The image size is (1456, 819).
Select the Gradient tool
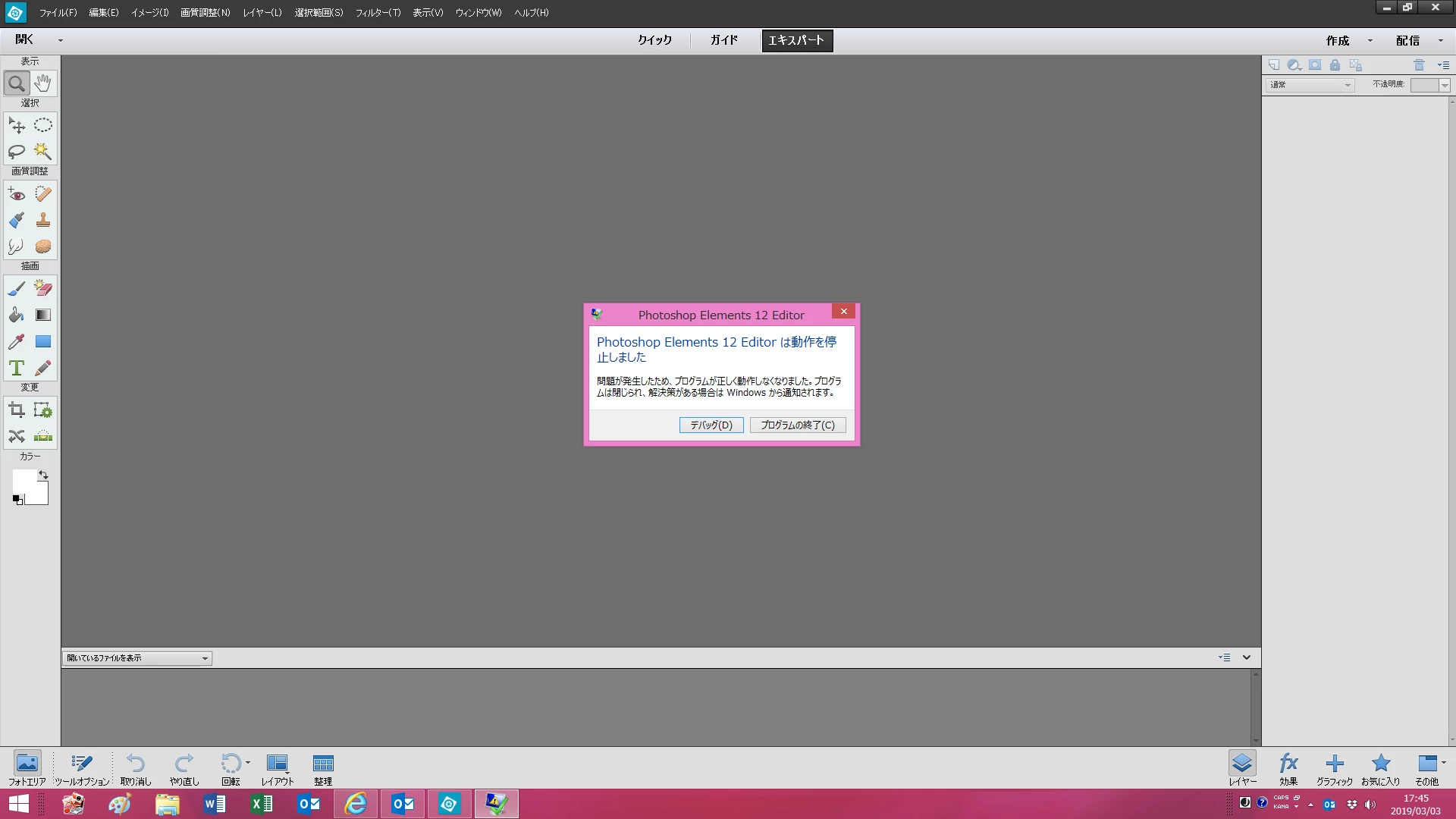tap(43, 315)
